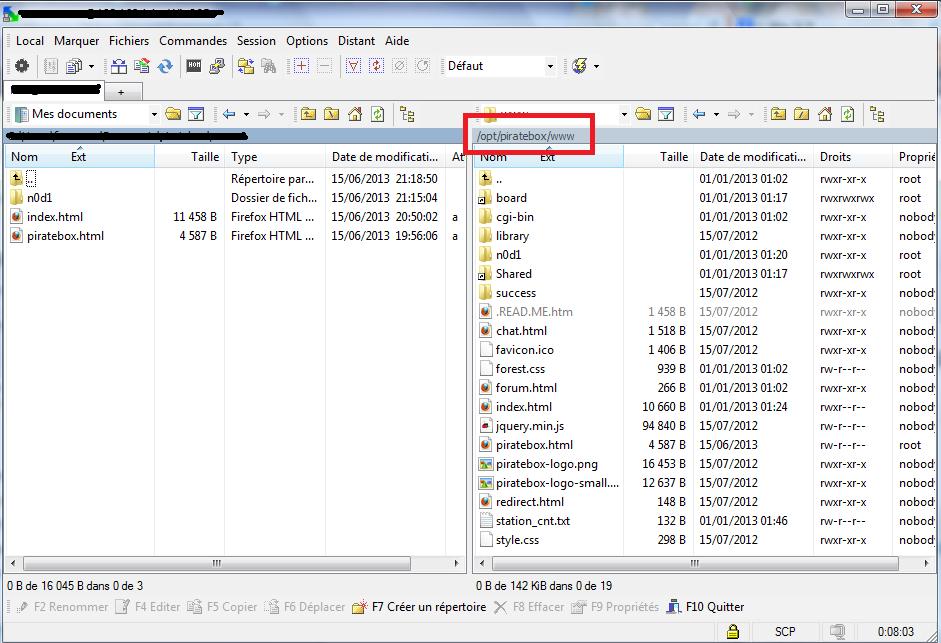The width and height of the screenshot is (941, 643).
Task: Click the lock icon in the status bar
Action: 733,631
